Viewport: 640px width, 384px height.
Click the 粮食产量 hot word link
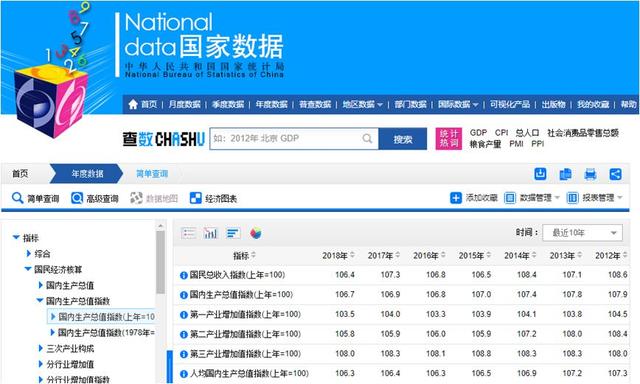pos(485,144)
